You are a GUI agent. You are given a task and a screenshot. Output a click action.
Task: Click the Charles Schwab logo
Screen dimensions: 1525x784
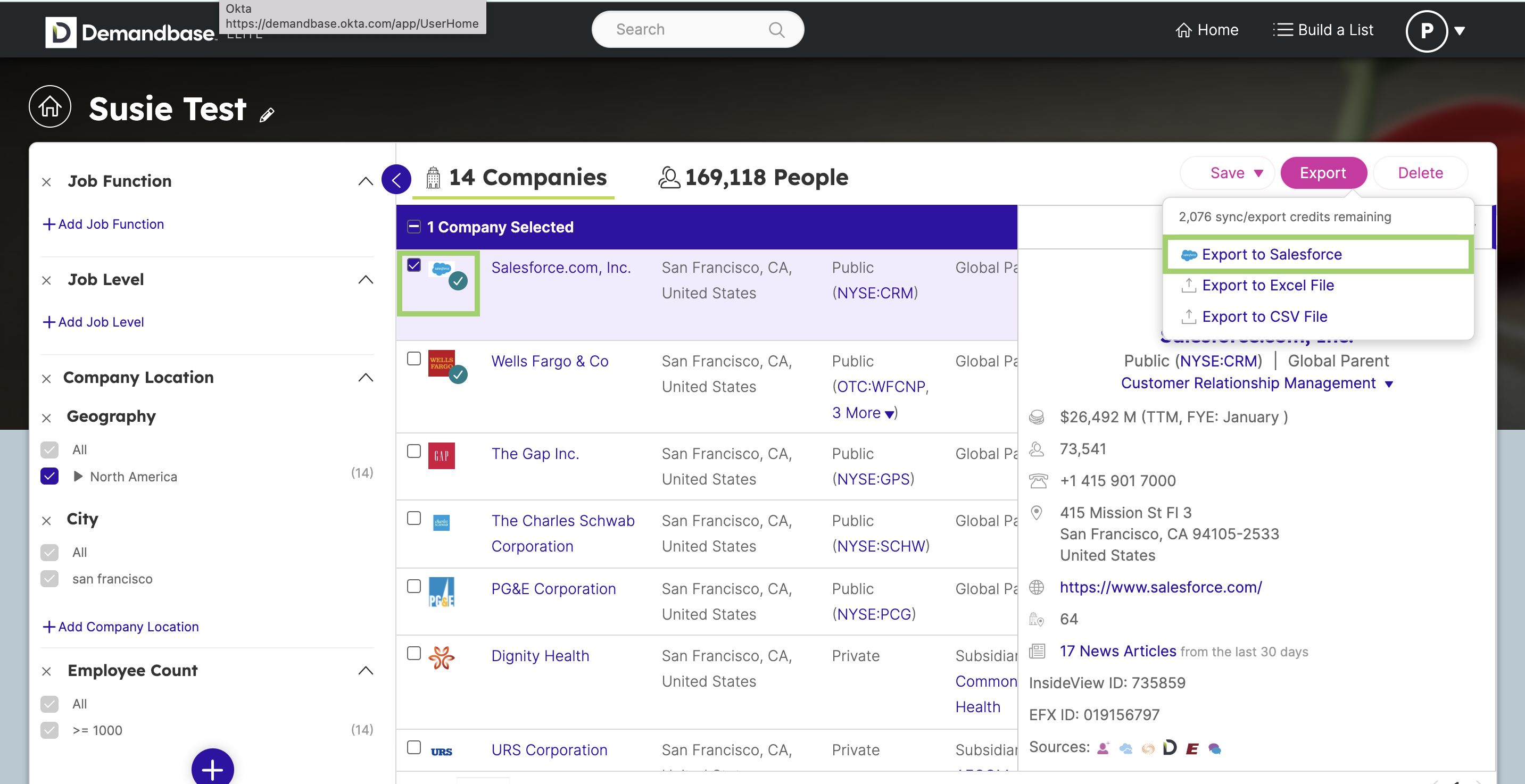click(x=442, y=522)
